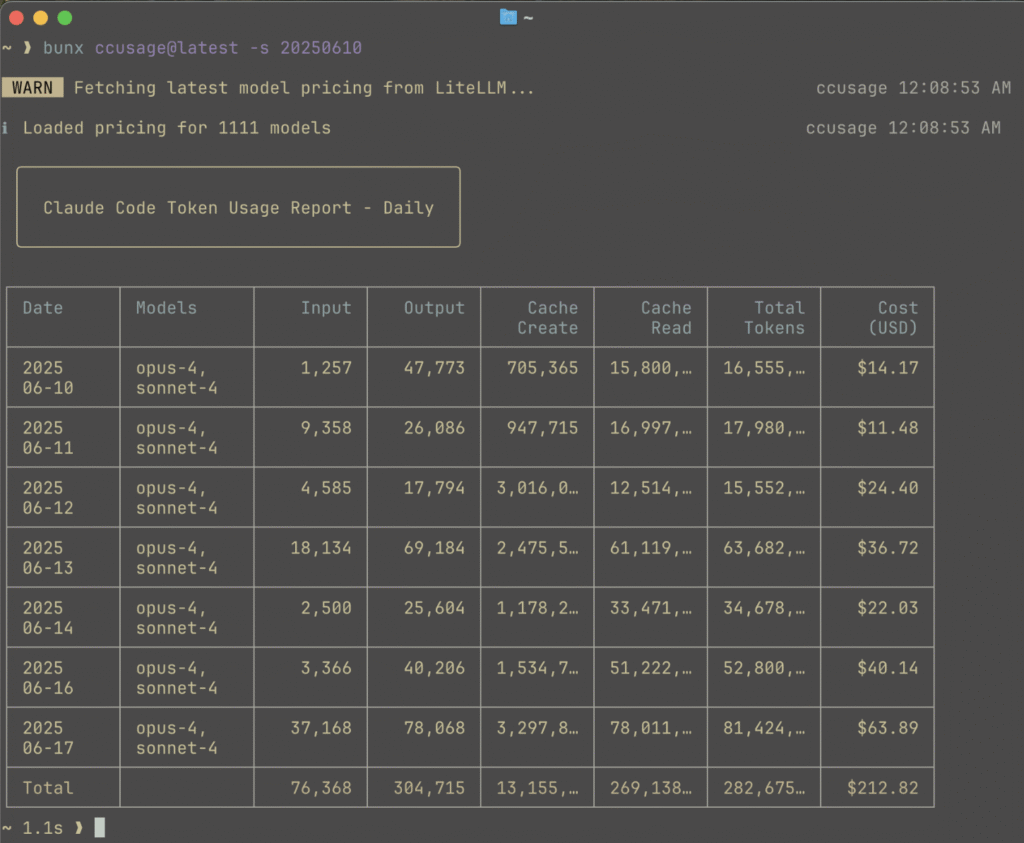The width and height of the screenshot is (1024, 843).
Task: Place cursor at the terminal prompt block
Action: pos(99,827)
